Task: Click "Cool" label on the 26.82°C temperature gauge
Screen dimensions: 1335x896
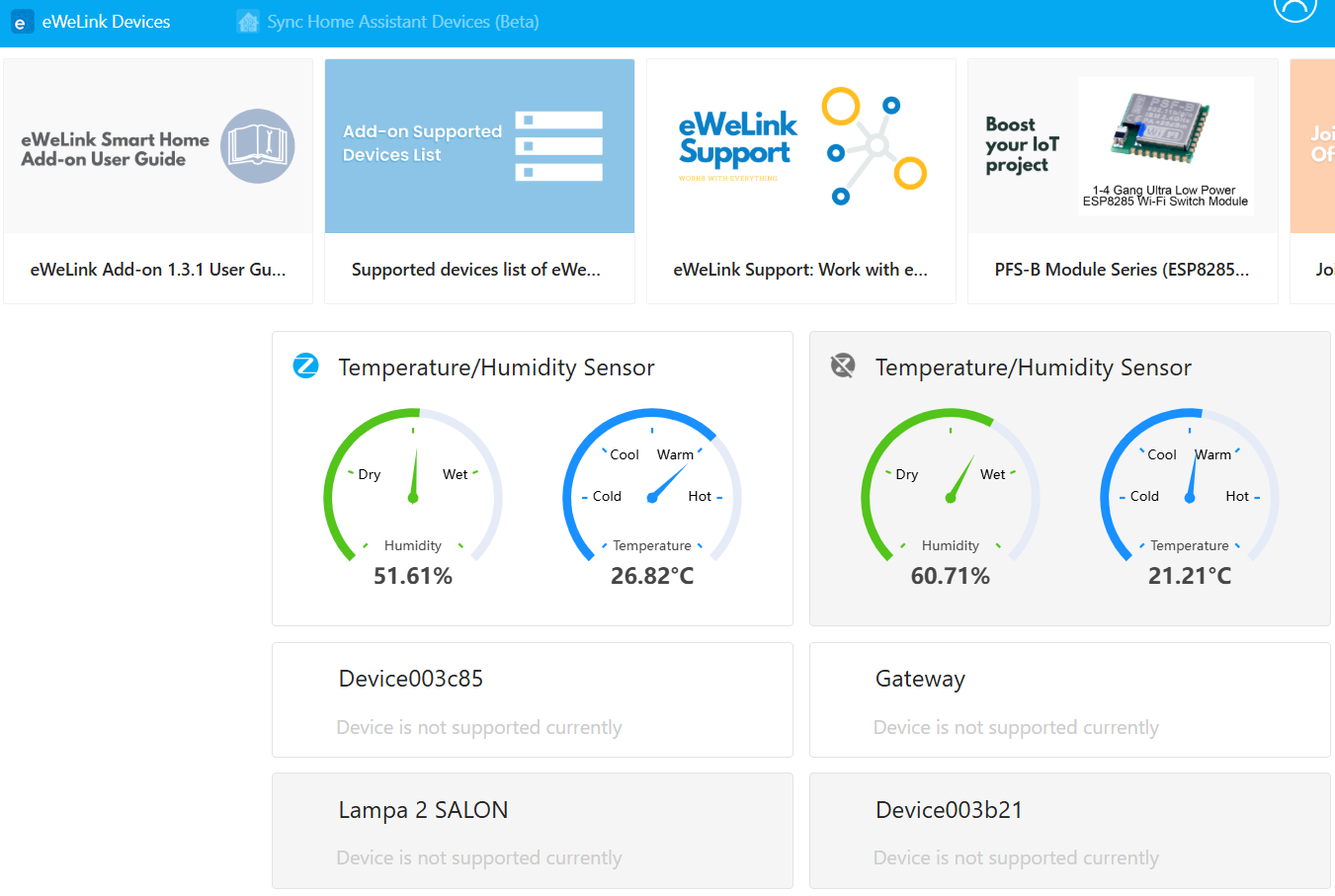Action: click(x=625, y=454)
